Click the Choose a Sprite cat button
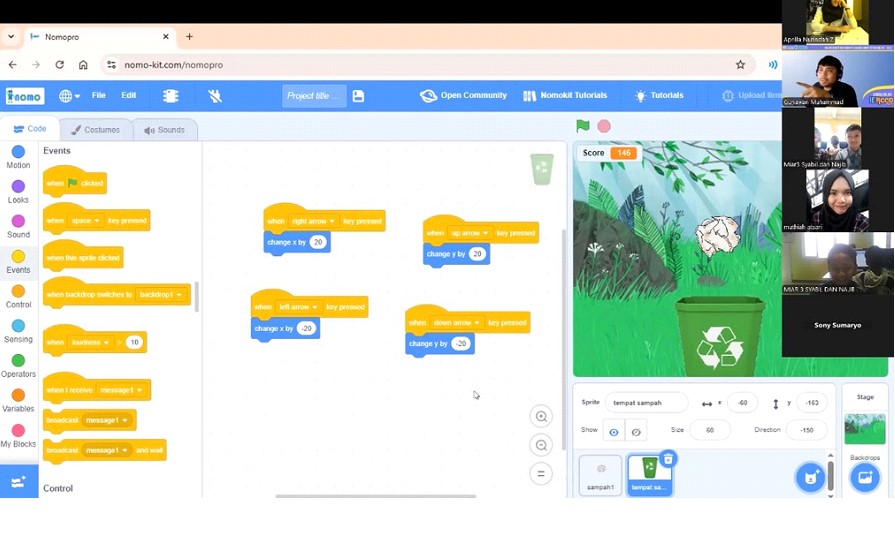The width and height of the screenshot is (895, 543). click(811, 477)
